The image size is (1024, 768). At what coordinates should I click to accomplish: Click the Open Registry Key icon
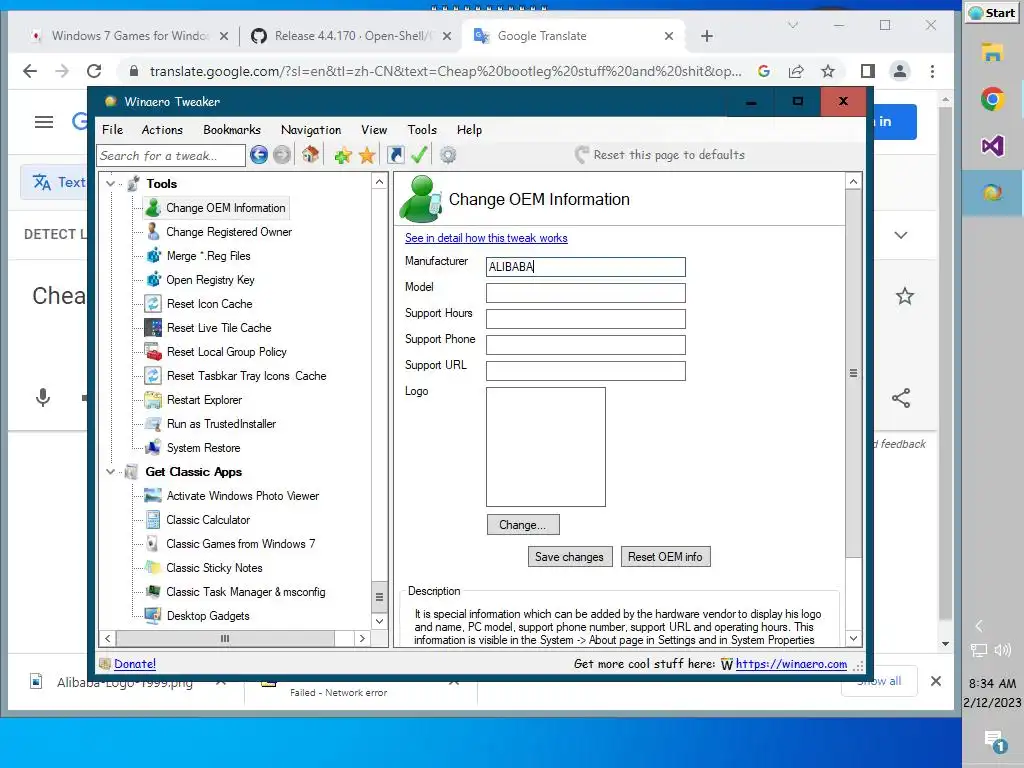click(153, 280)
